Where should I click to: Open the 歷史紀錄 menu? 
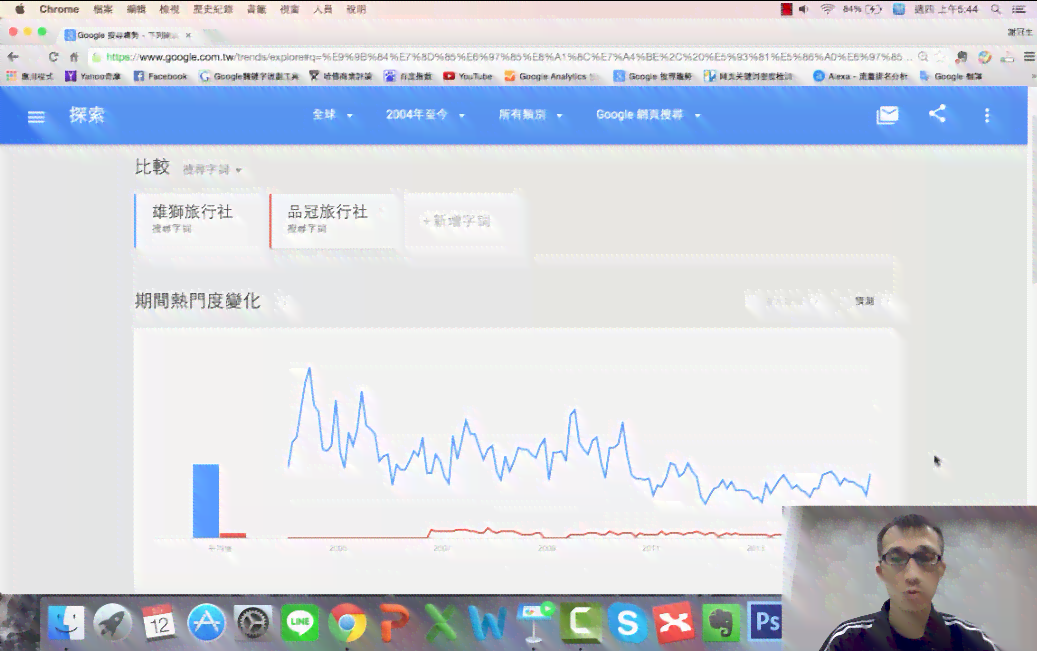[x=213, y=9]
